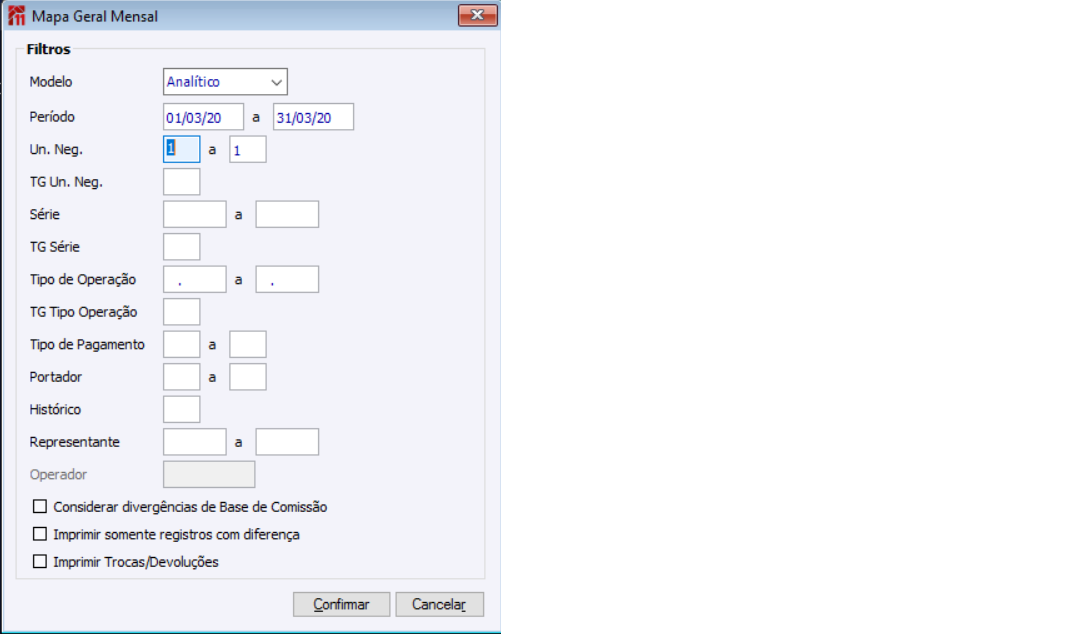The image size is (1080, 634).
Task: Open the Modelo dropdown arrow
Action: coord(276,82)
